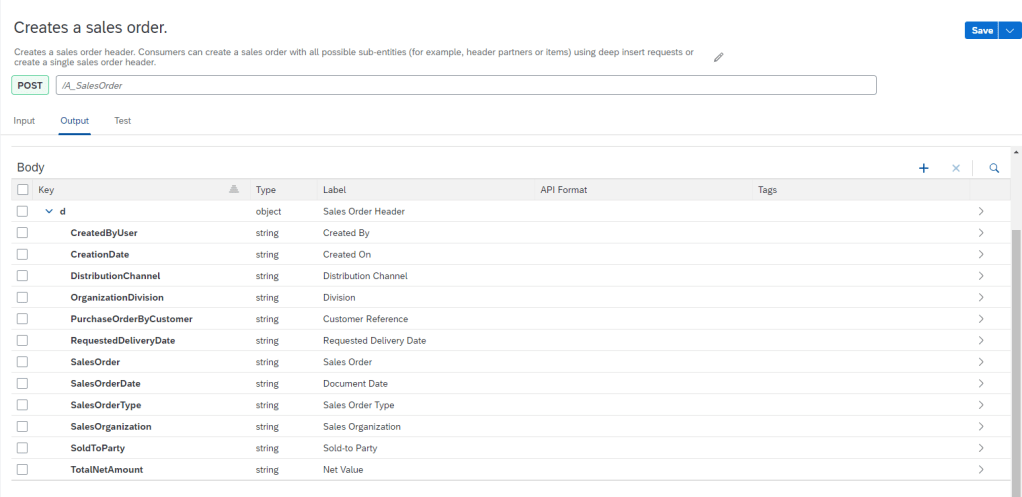This screenshot has height=497, width=1022.
Task: Switch to the Test tab
Action: click(x=122, y=121)
